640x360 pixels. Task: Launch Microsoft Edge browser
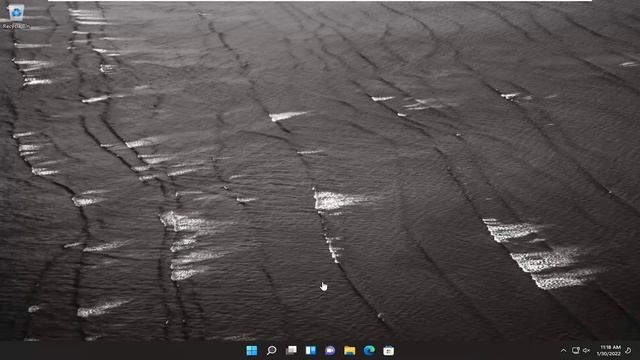[369, 350]
